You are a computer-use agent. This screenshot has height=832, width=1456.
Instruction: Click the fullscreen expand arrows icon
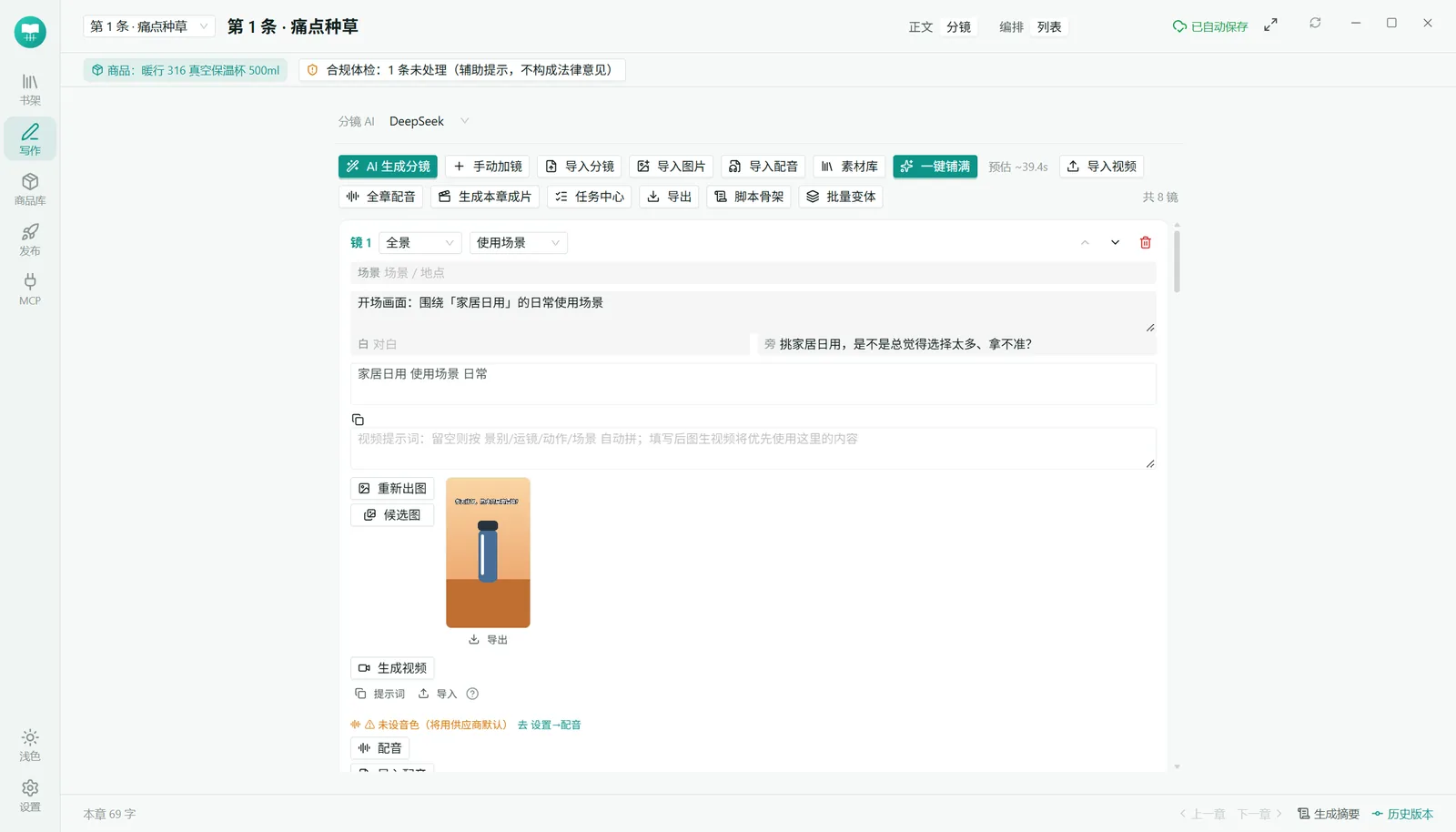pyautogui.click(x=1270, y=25)
